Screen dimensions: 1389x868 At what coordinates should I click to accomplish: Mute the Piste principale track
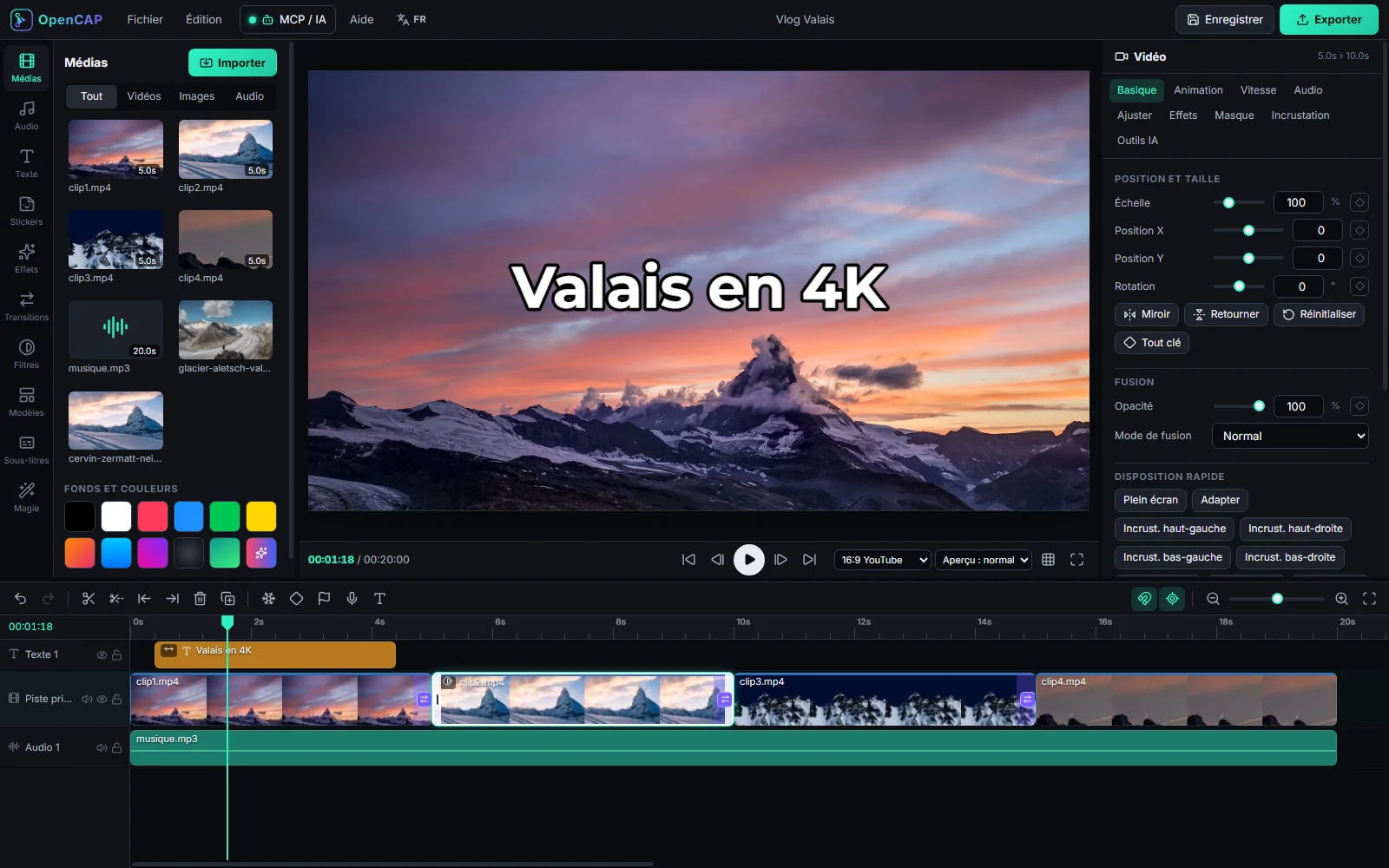pos(87,699)
